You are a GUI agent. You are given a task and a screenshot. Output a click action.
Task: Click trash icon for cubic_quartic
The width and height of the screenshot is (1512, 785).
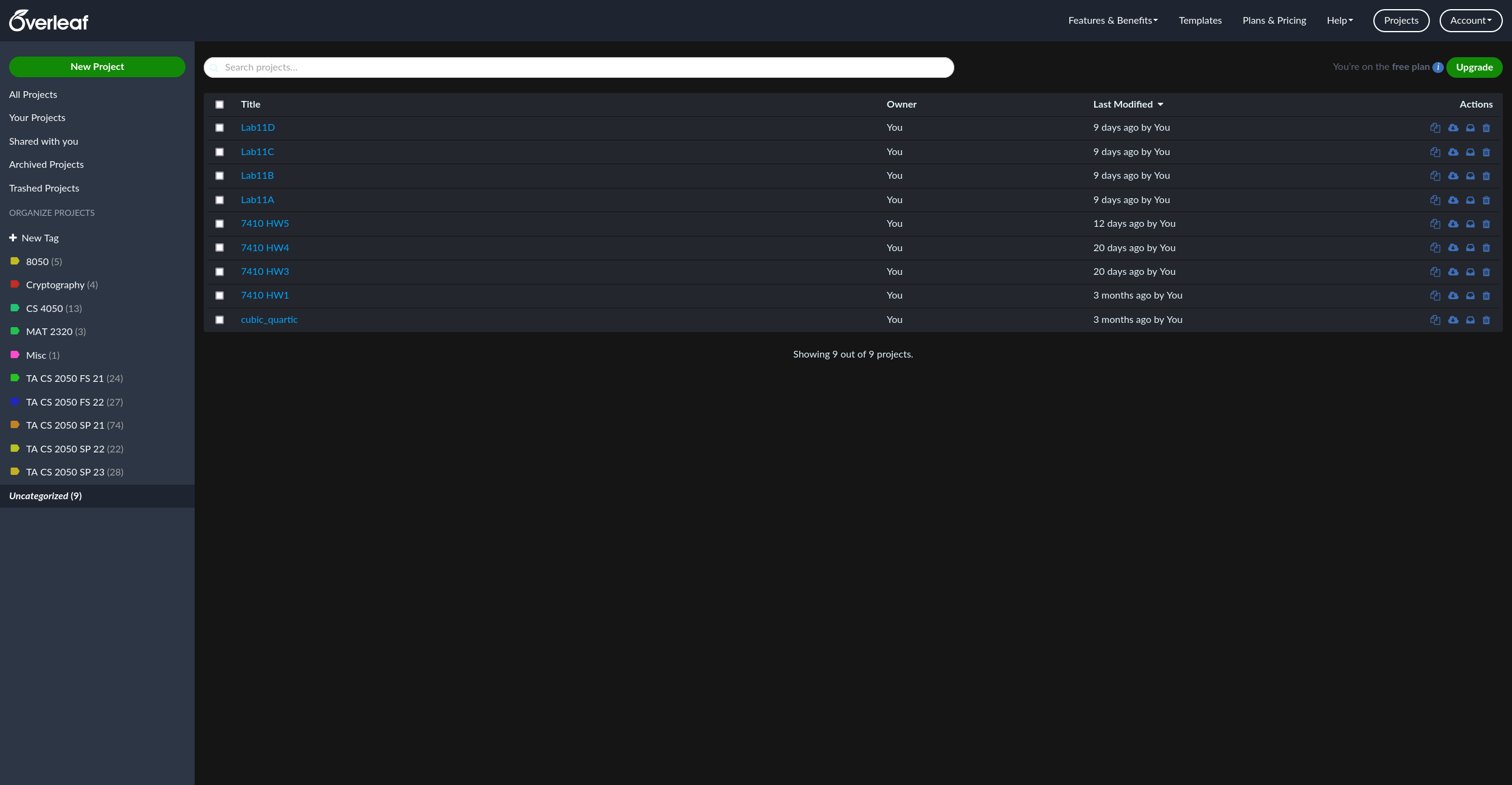(1486, 320)
